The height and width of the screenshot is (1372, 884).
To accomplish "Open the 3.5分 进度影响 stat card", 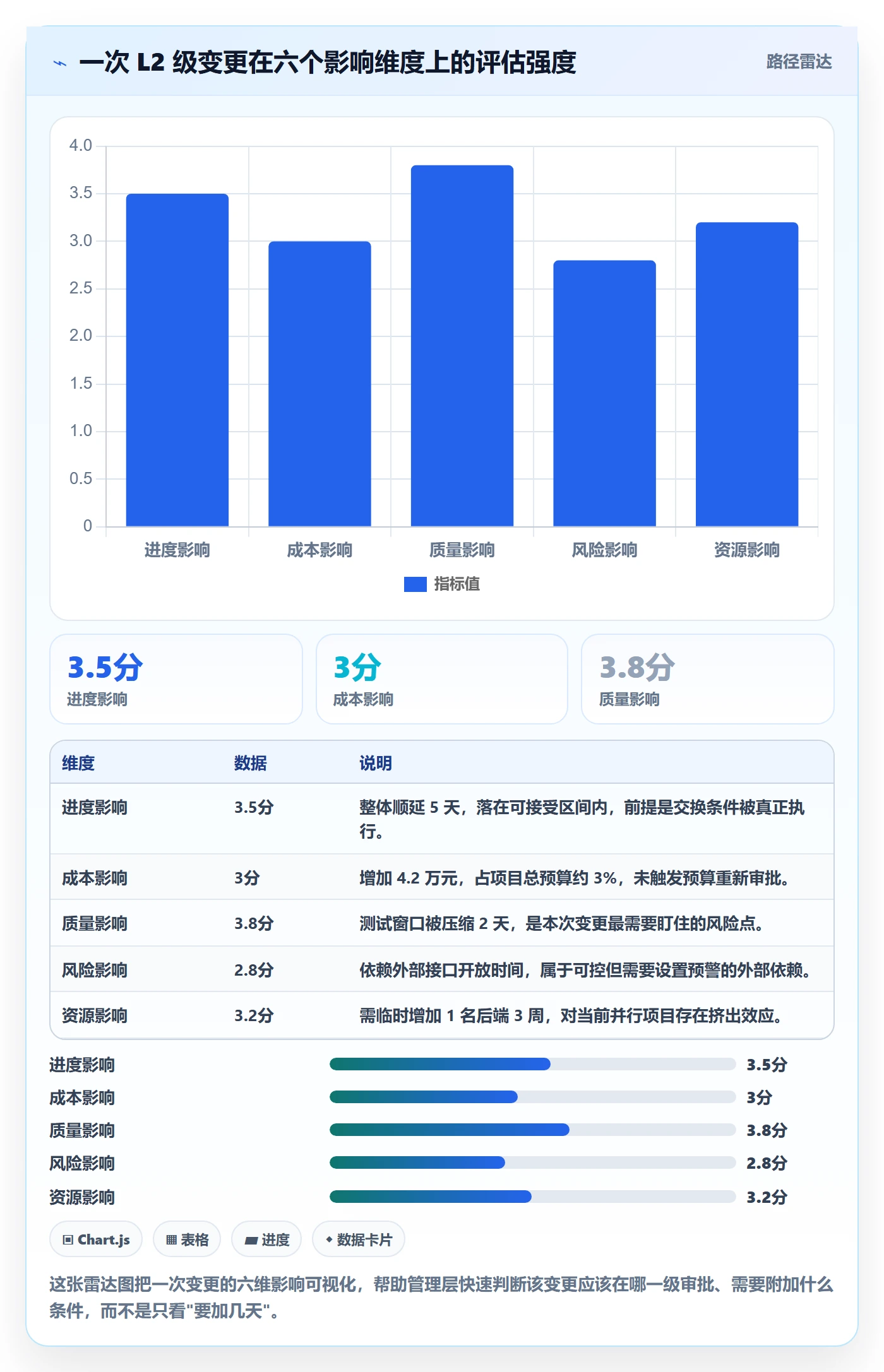I will tap(176, 679).
